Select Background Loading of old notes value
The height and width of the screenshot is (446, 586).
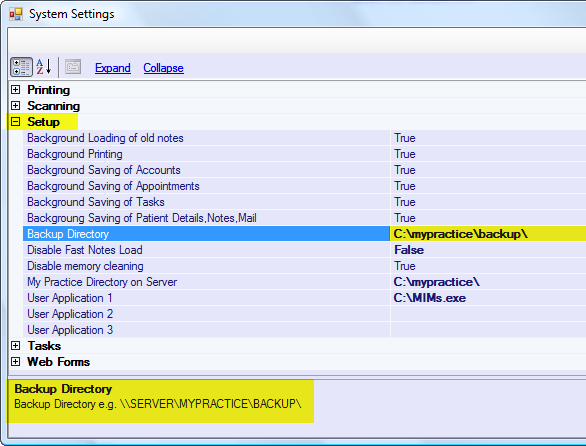488,138
